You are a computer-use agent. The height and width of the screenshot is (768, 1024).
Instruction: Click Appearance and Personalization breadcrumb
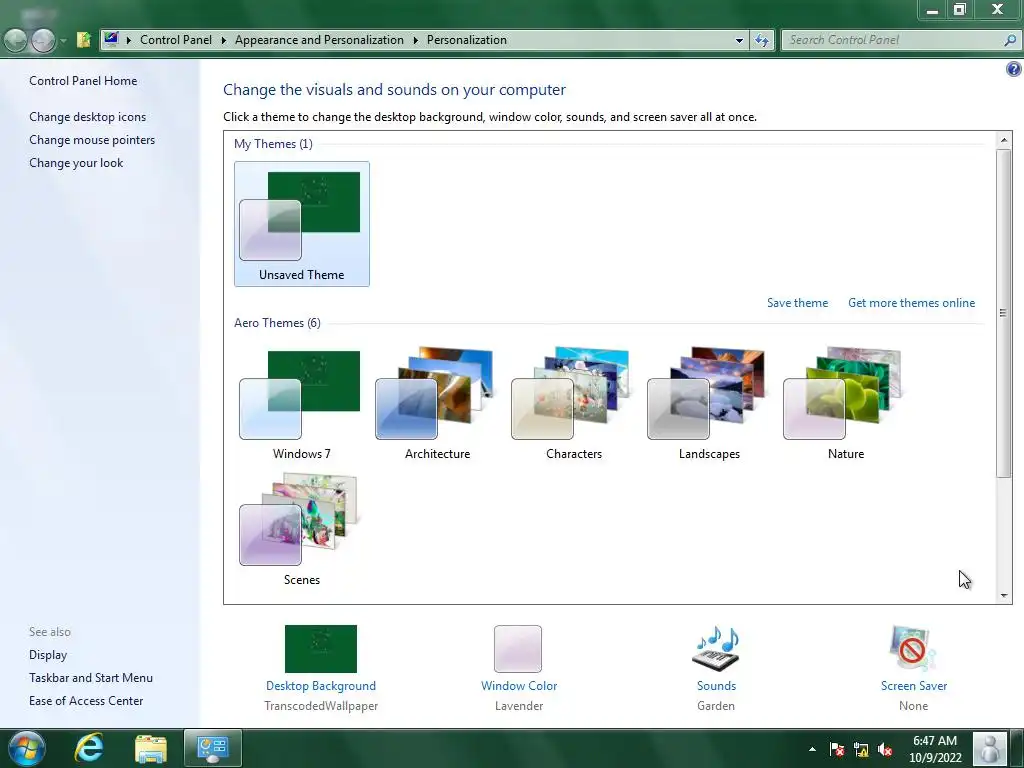[319, 40]
